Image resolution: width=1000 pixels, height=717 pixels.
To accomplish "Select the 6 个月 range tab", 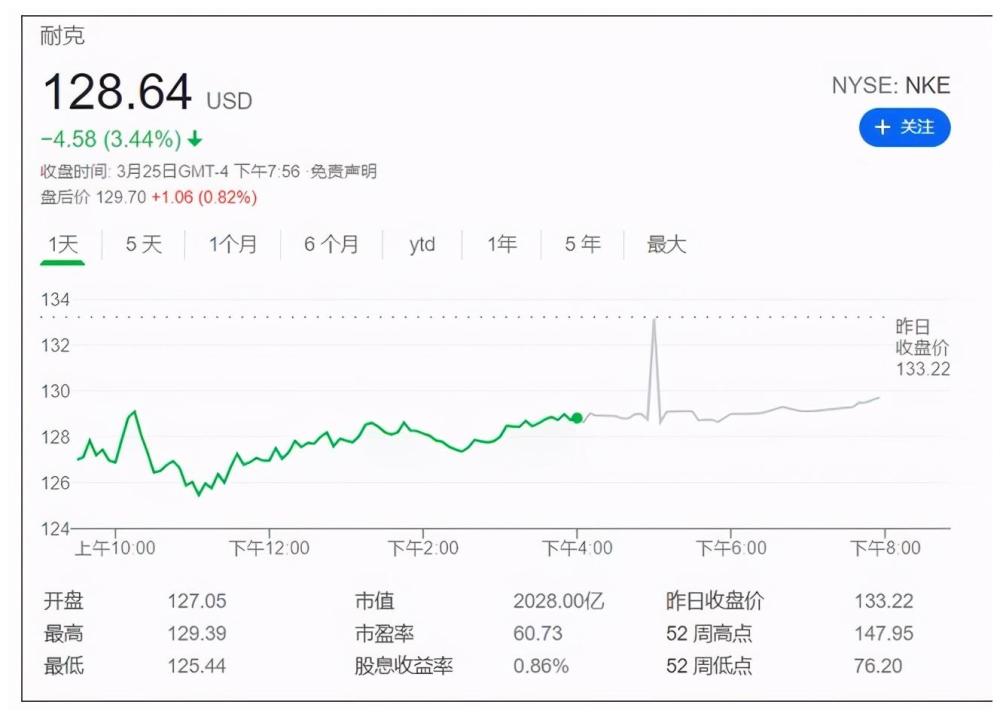I will (x=331, y=244).
